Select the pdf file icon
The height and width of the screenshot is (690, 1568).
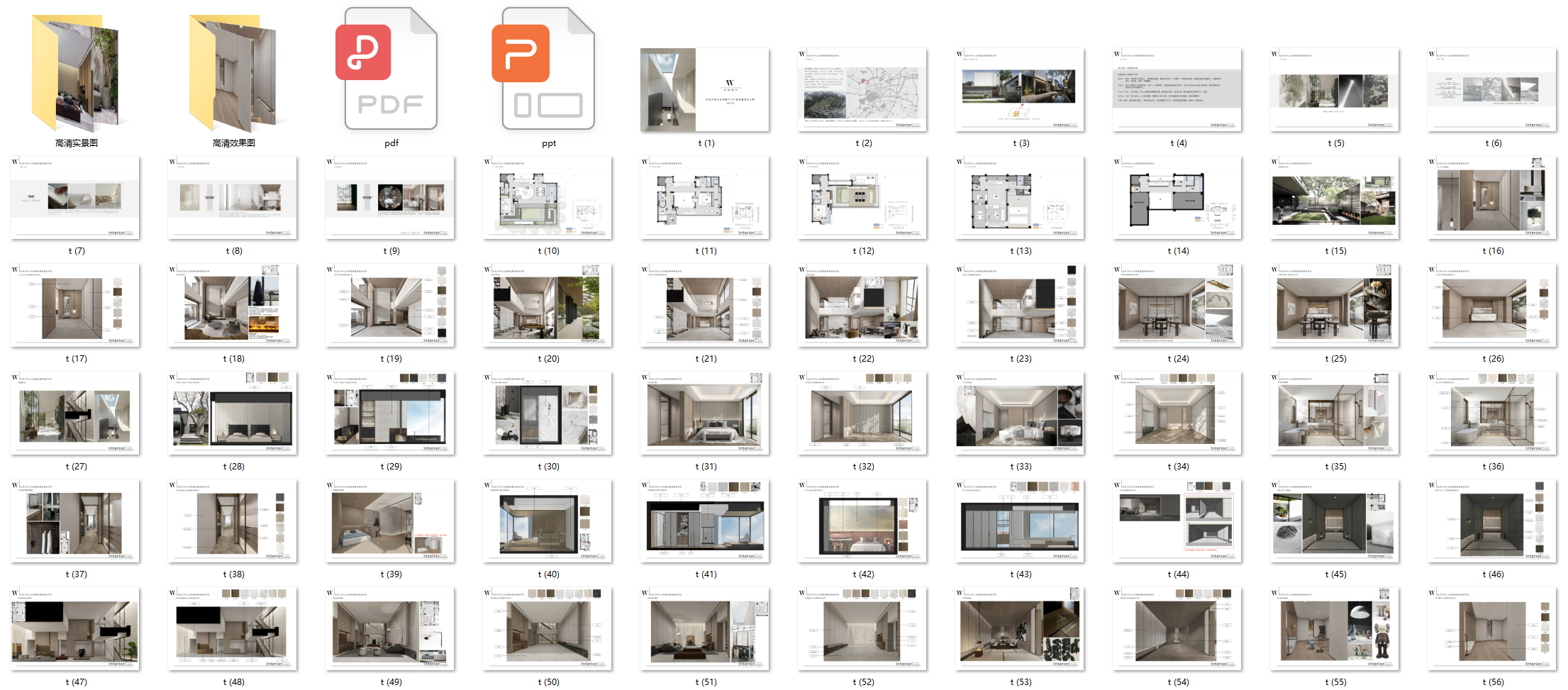click(x=391, y=69)
